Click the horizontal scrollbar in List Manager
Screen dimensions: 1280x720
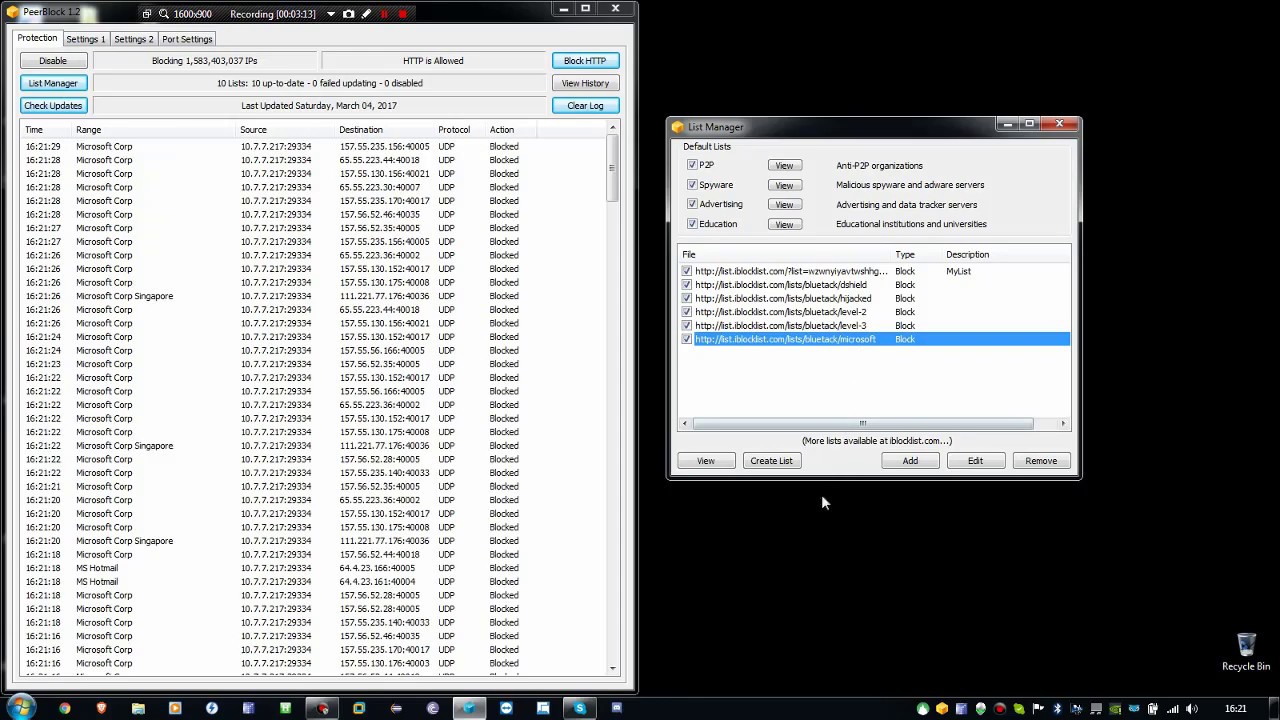click(x=863, y=424)
